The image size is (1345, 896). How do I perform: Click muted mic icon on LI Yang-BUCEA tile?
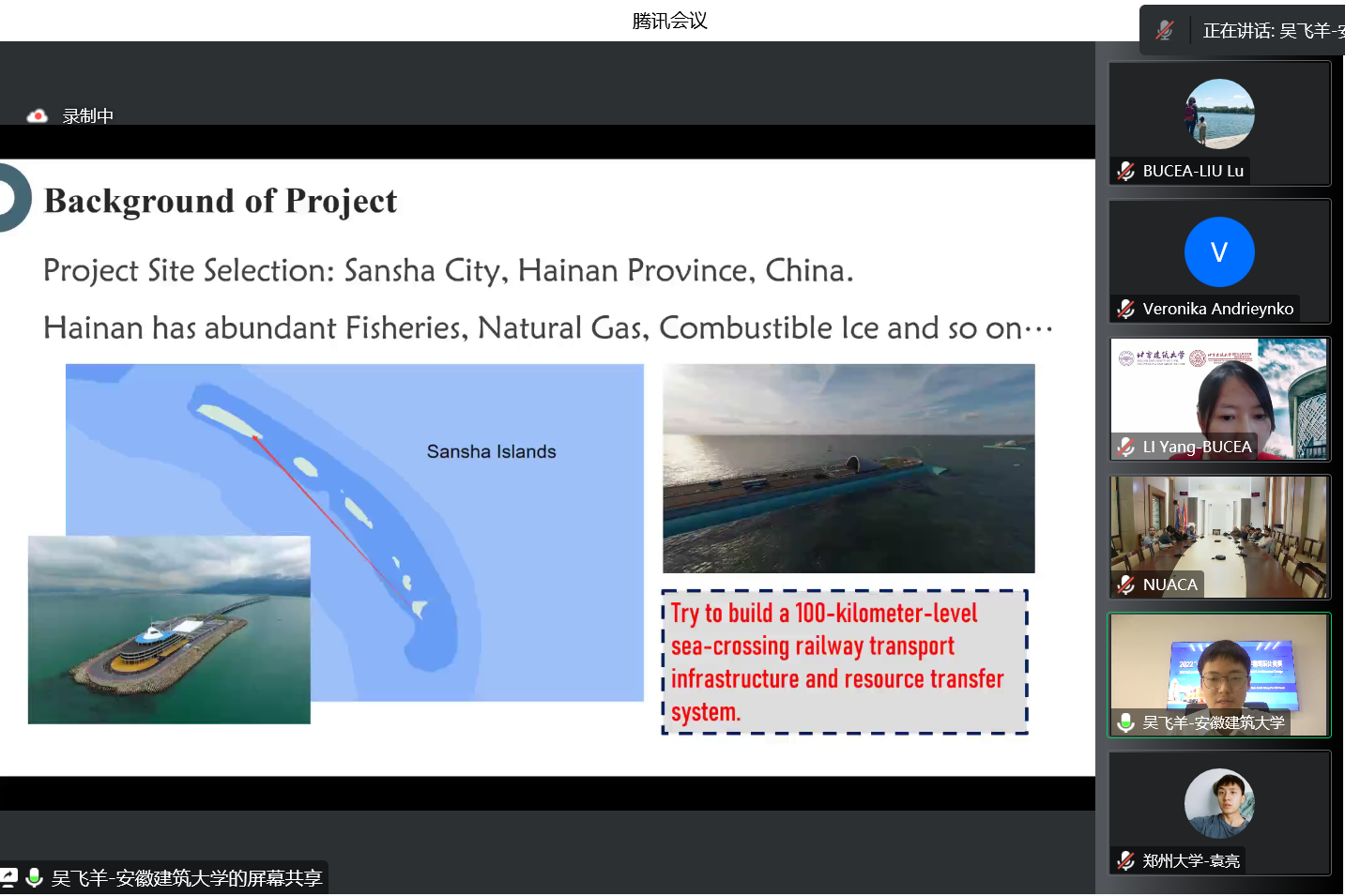pos(1126,448)
